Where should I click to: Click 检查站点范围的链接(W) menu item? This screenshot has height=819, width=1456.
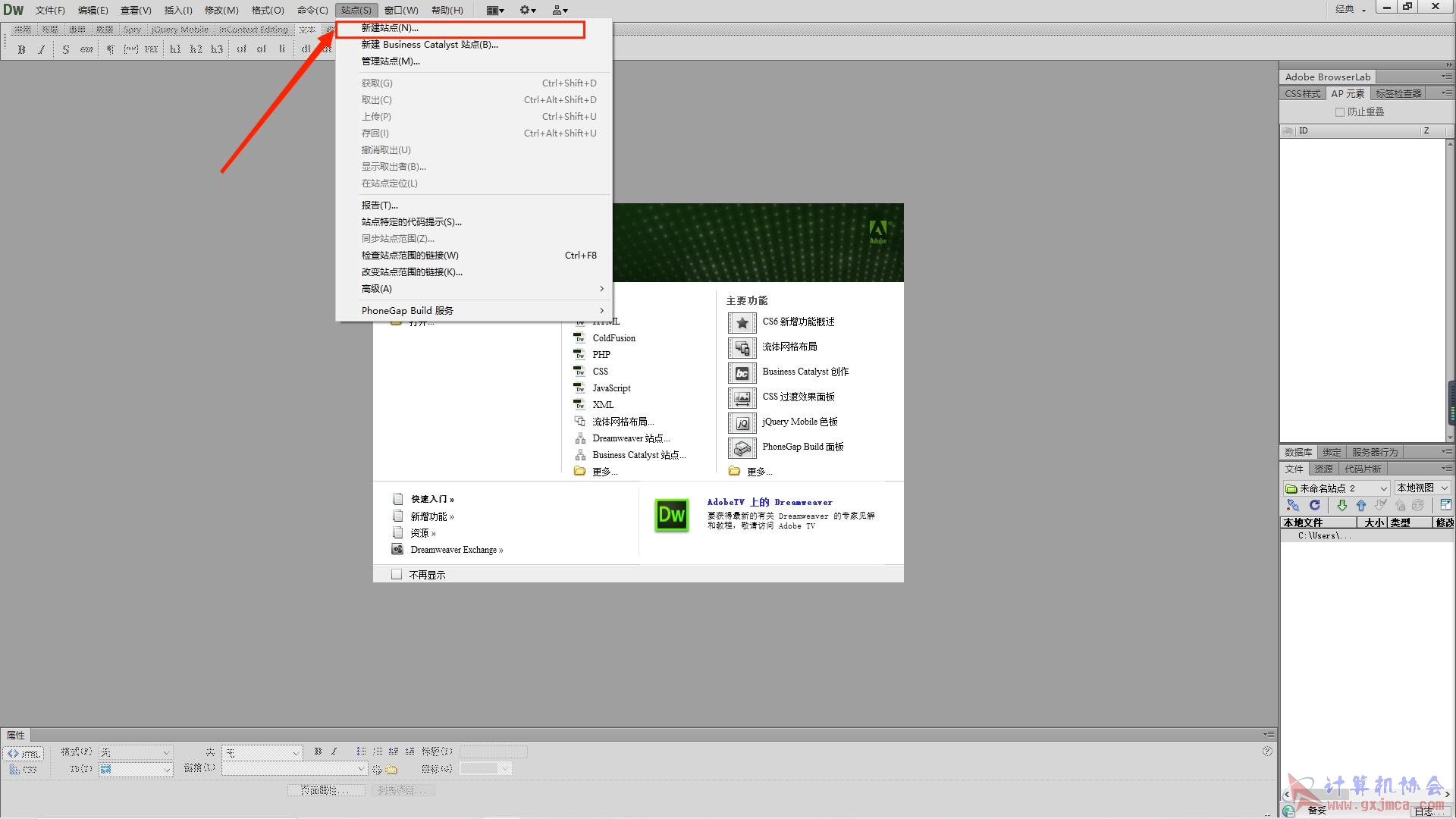tap(474, 256)
